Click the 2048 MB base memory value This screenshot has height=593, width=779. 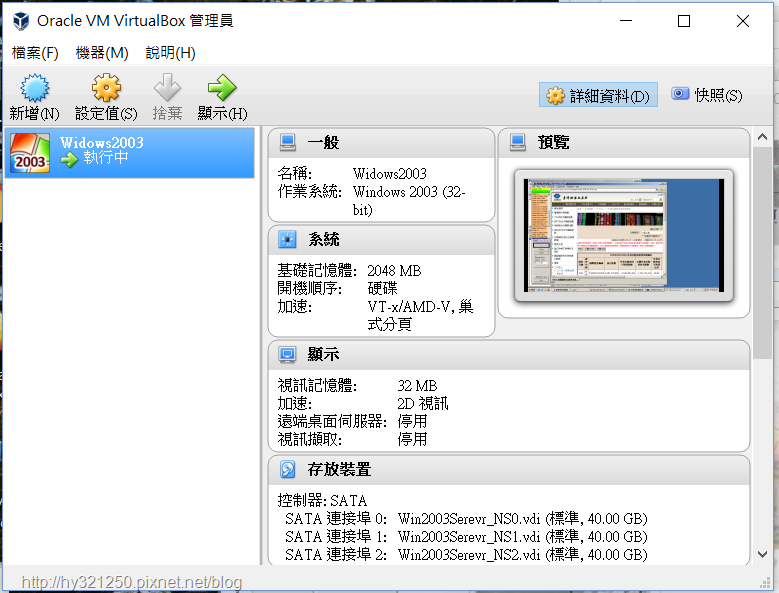click(x=394, y=271)
